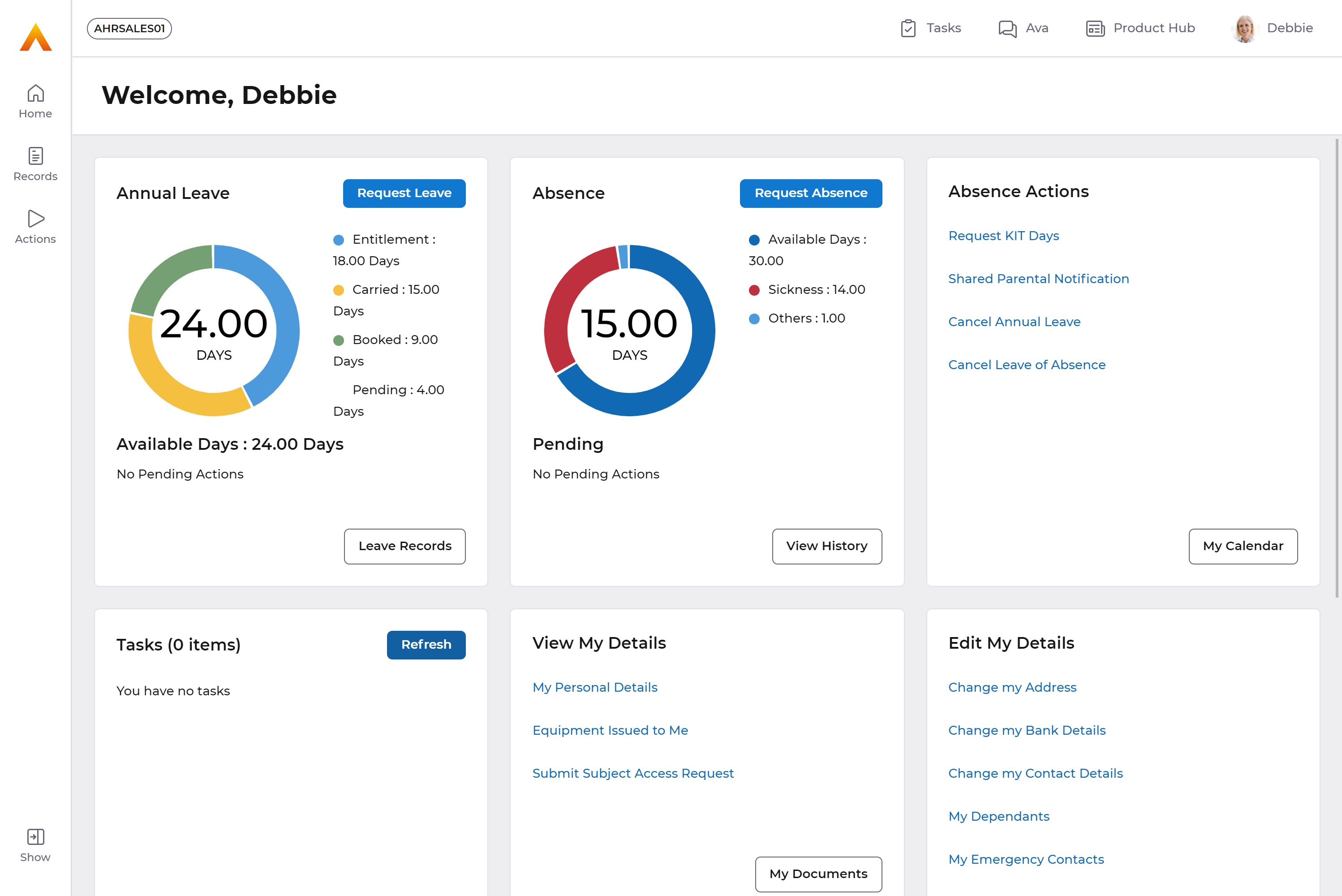This screenshot has height=896, width=1342.
Task: Open Ava chat icon
Action: (1007, 28)
